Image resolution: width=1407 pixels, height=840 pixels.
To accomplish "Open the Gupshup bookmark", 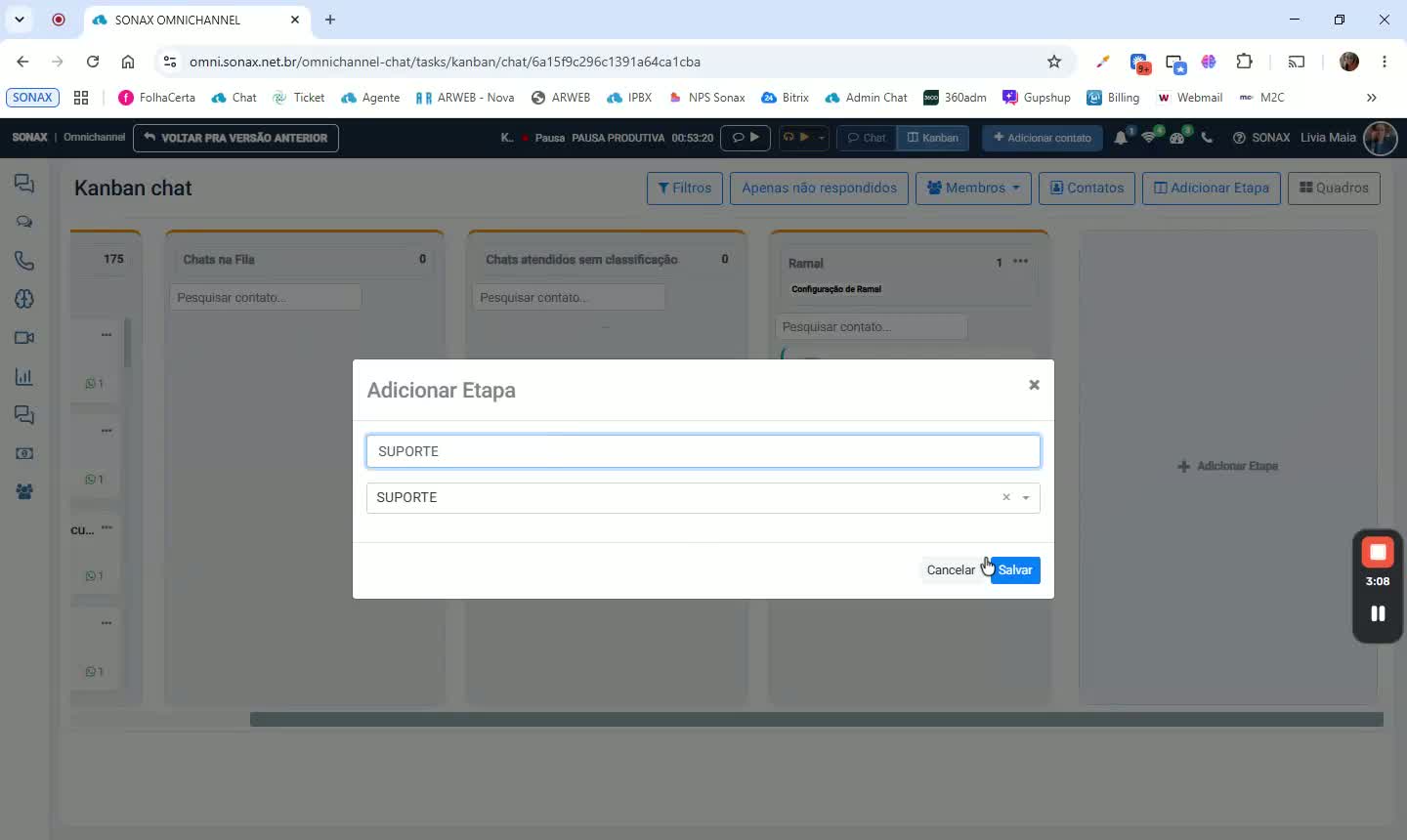I will coord(1037,98).
